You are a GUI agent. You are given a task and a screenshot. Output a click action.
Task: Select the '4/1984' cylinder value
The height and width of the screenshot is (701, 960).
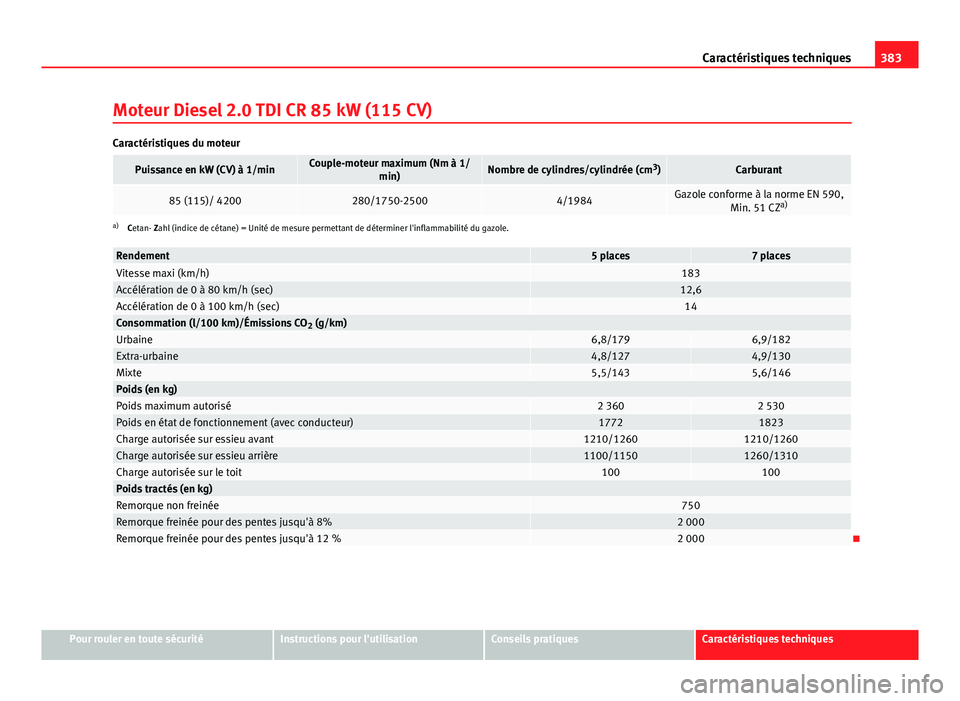[x=574, y=200]
